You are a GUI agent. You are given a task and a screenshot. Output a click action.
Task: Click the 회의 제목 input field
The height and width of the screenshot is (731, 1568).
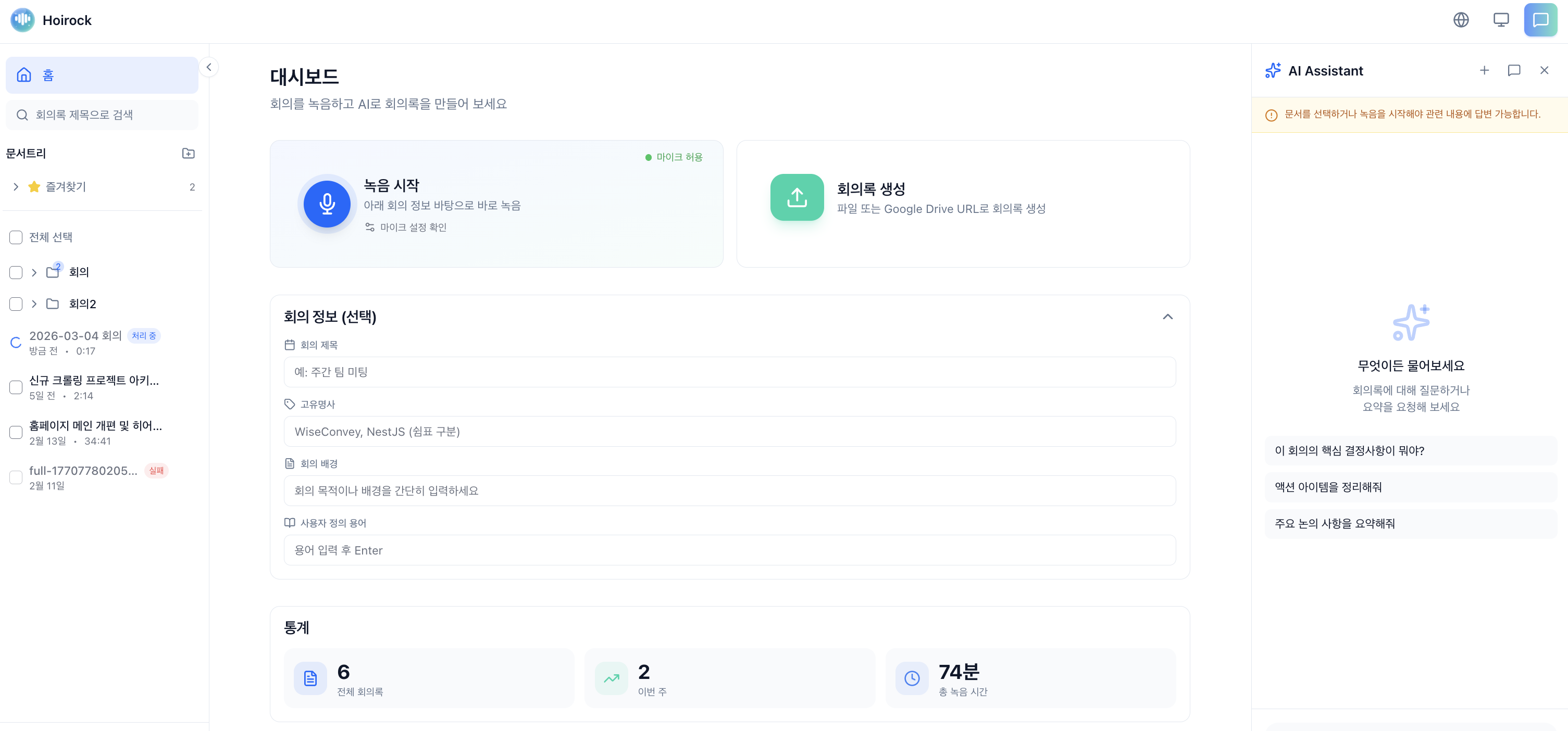point(729,372)
